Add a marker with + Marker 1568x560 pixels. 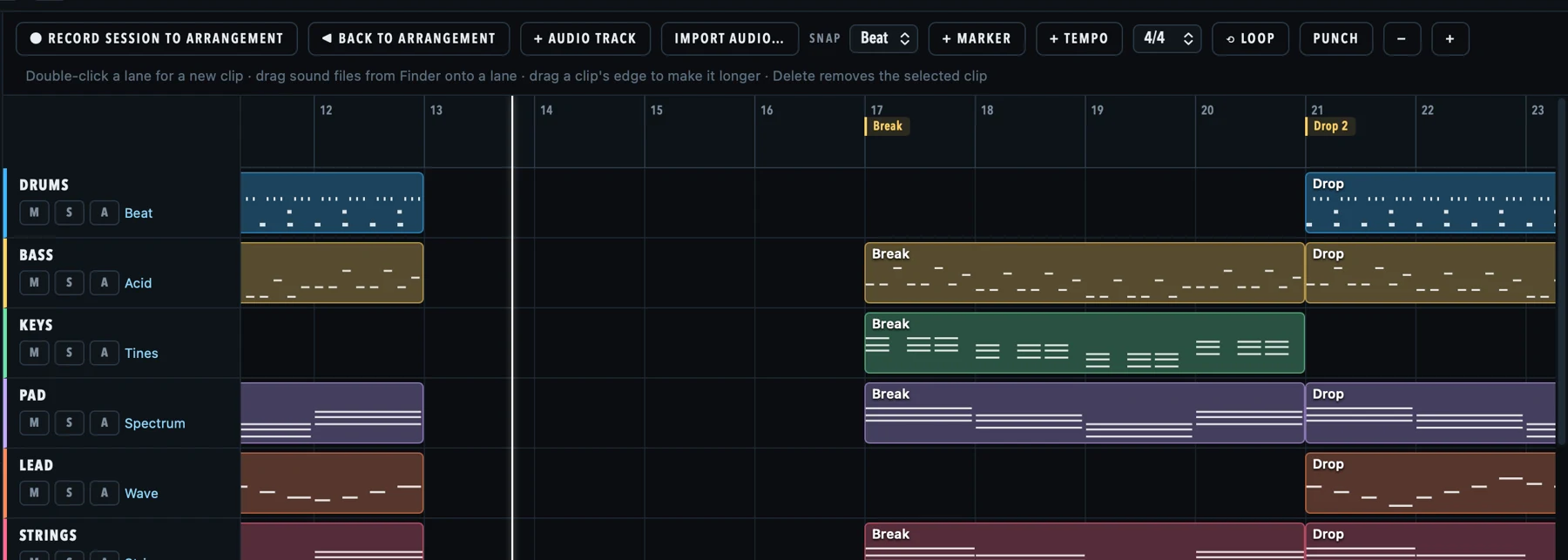[x=977, y=38]
